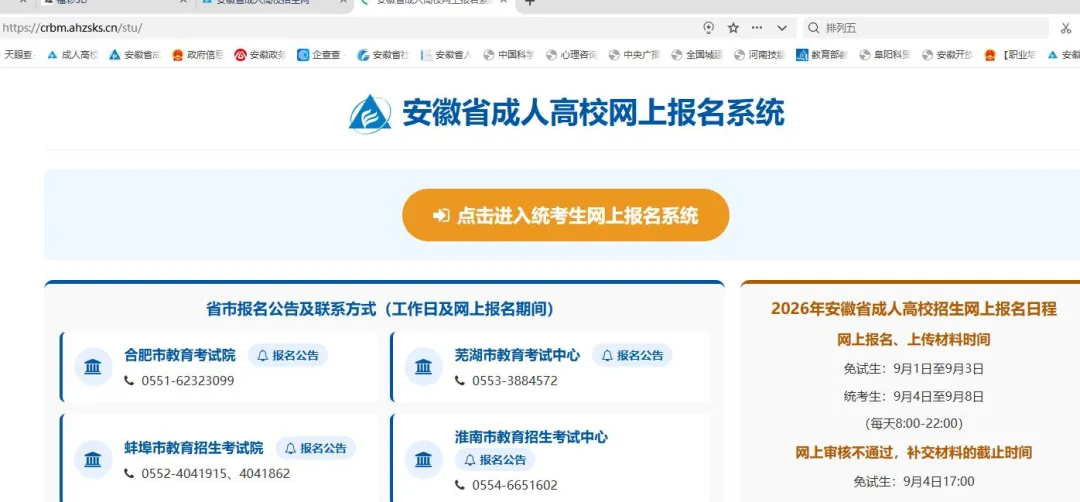Click the 2026年安徽省成人高校招生网上报名日程 heading
Screen dimensions: 1080x502
(x=914, y=308)
